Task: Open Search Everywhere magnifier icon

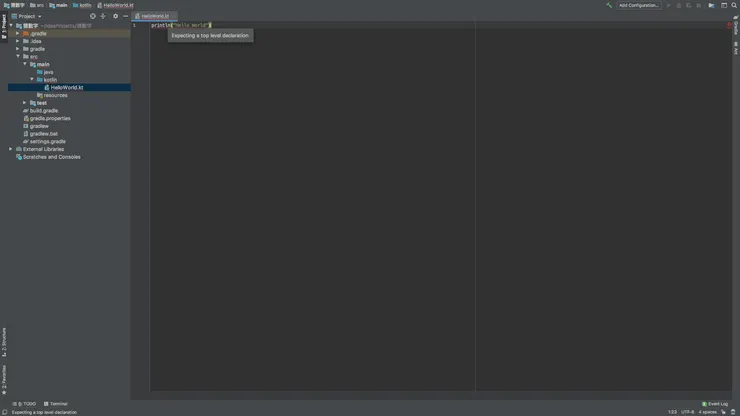Action: 734,5
